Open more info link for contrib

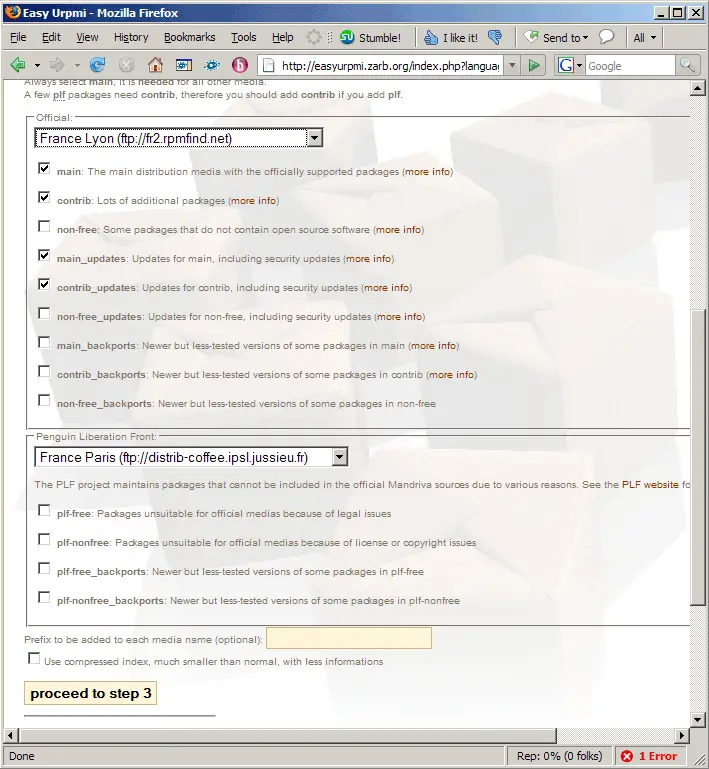click(x=253, y=201)
